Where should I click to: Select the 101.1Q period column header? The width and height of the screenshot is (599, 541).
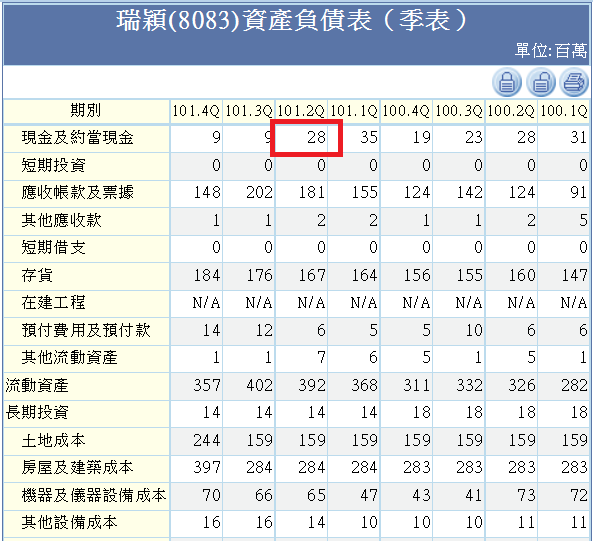point(354,111)
